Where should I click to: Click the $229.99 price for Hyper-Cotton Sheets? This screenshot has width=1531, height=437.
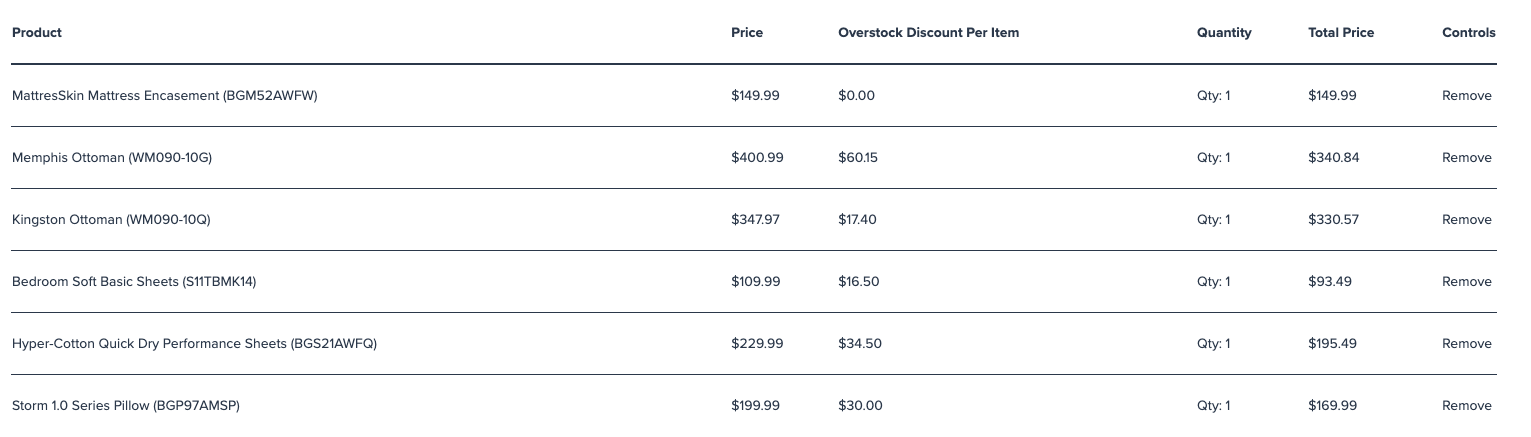point(757,344)
